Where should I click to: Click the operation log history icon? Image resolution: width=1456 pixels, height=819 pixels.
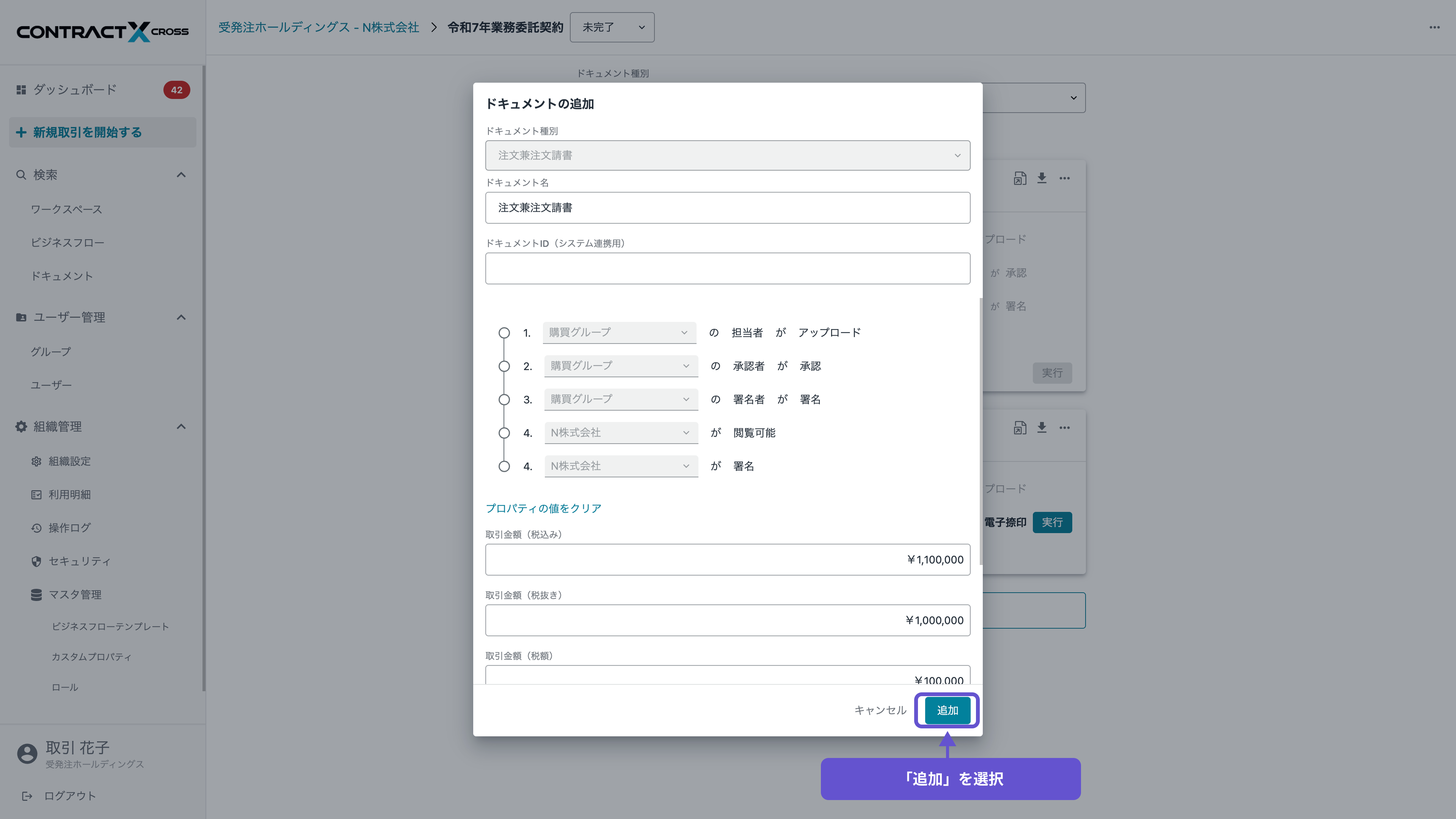36,528
